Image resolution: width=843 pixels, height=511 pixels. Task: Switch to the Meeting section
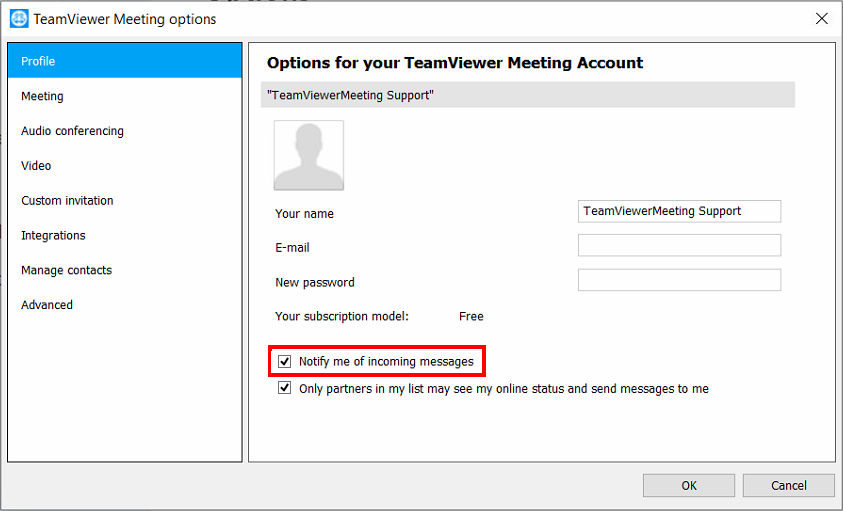coord(125,96)
